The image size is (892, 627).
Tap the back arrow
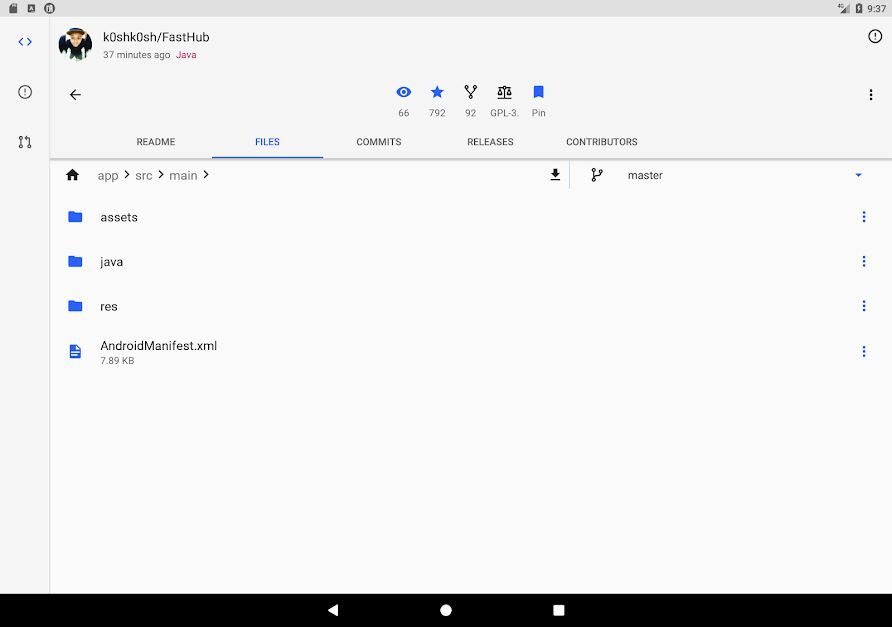[x=75, y=94]
